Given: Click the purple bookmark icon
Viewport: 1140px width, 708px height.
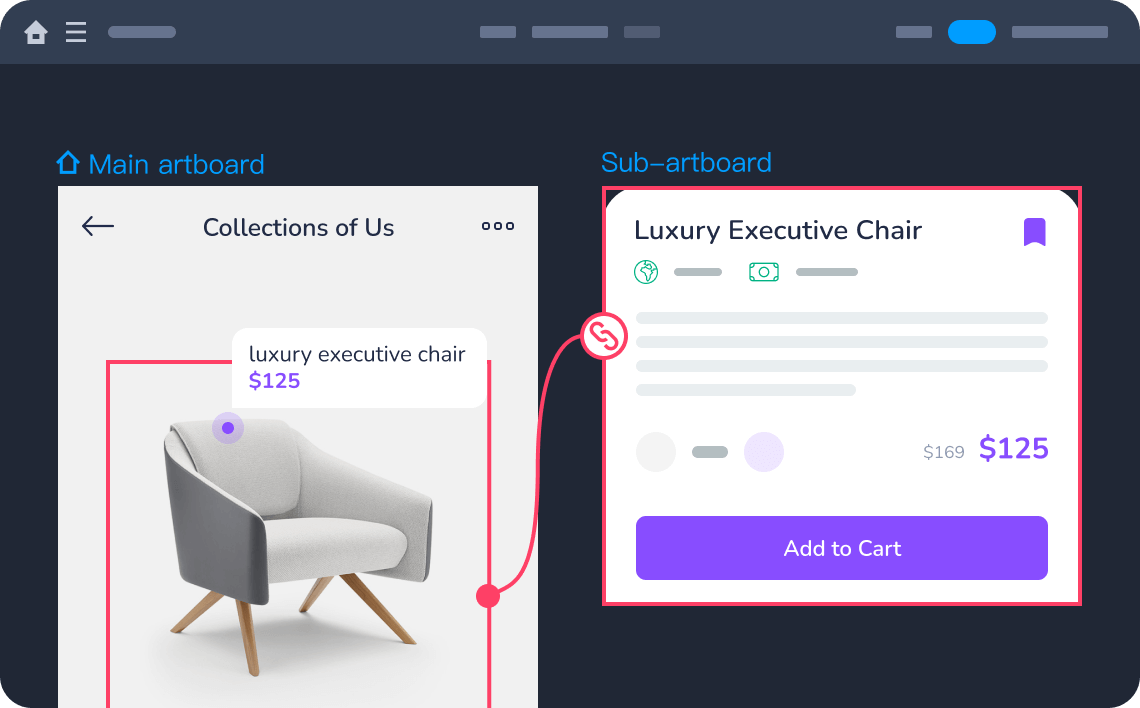Looking at the screenshot, I should [x=1035, y=232].
